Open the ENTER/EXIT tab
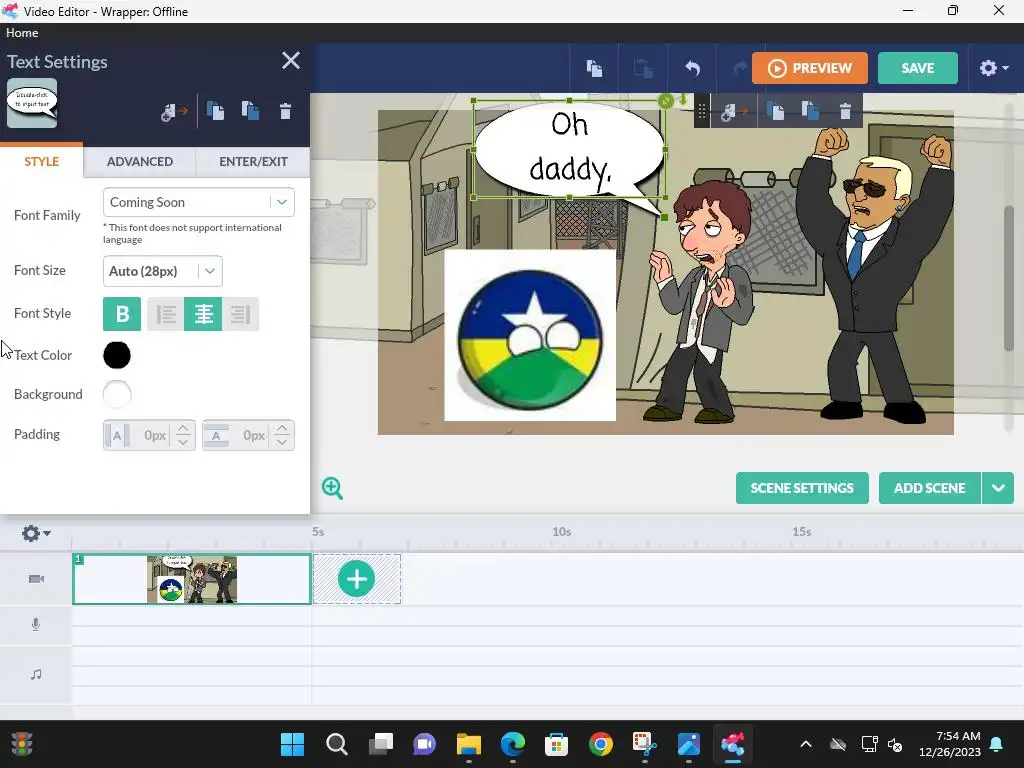Screen dimensions: 1024x768 click(x=253, y=161)
